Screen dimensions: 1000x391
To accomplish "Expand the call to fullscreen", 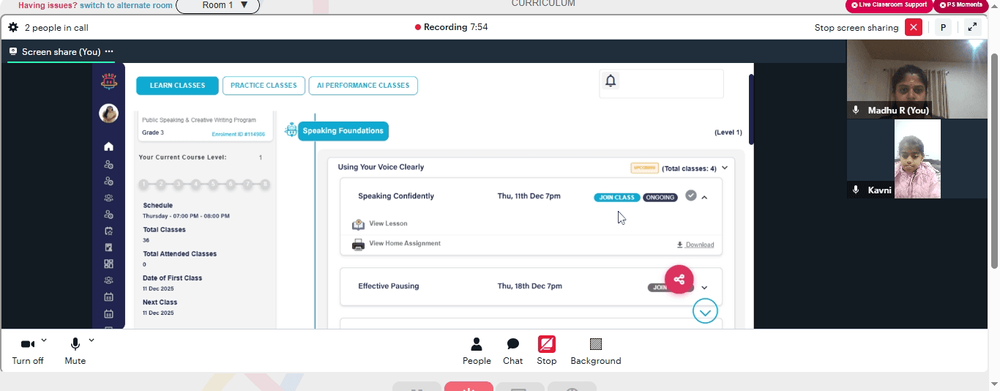I will 972,27.
